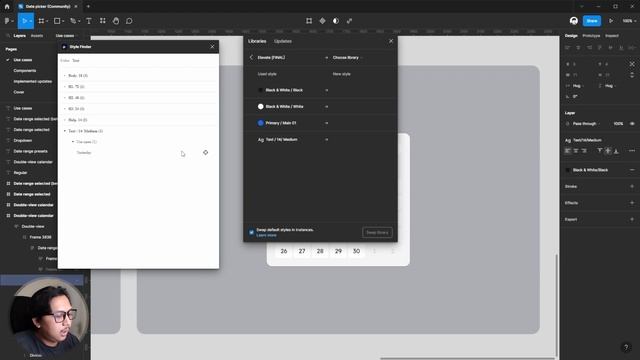
Task: Open a new file tab with plus
Action: click(88, 7)
